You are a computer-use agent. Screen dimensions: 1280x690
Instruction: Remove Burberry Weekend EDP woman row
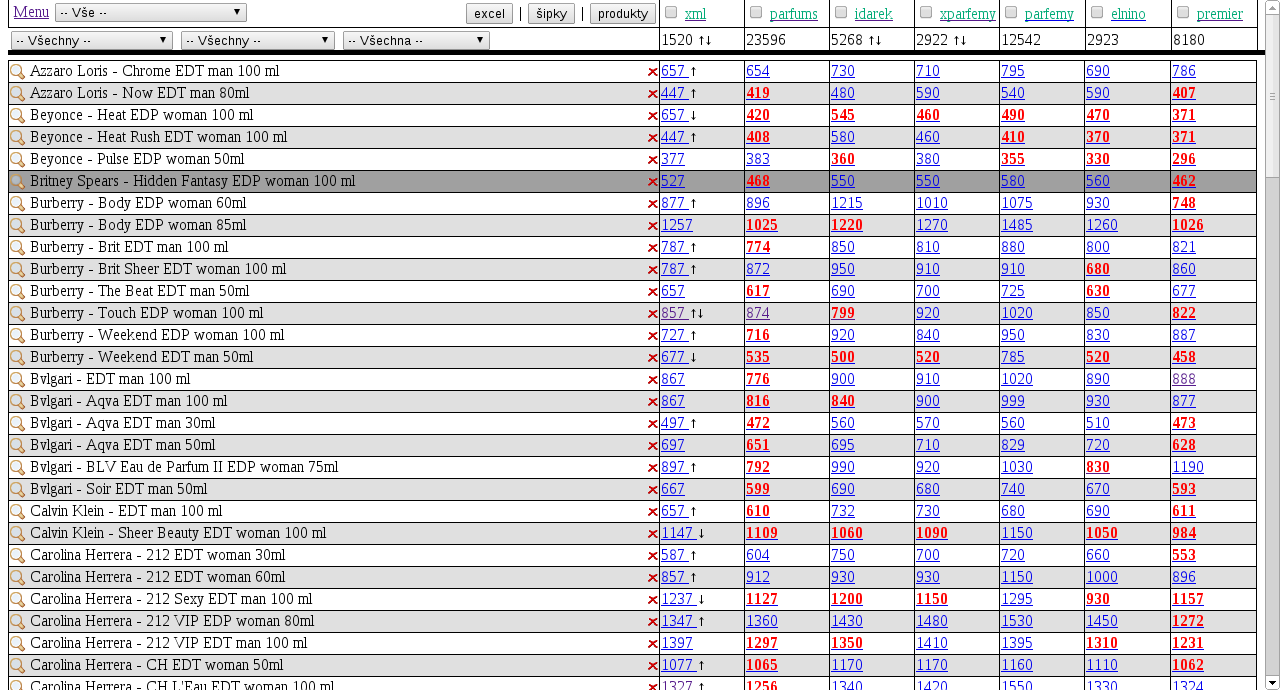pyautogui.click(x=652, y=336)
